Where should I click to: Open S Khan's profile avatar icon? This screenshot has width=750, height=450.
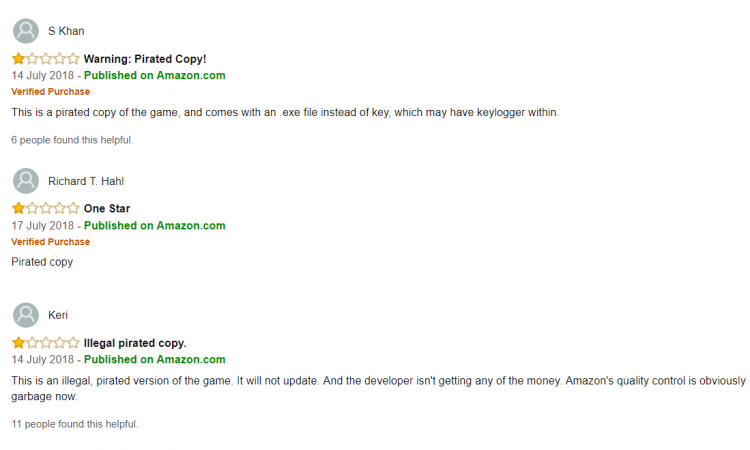[26, 31]
